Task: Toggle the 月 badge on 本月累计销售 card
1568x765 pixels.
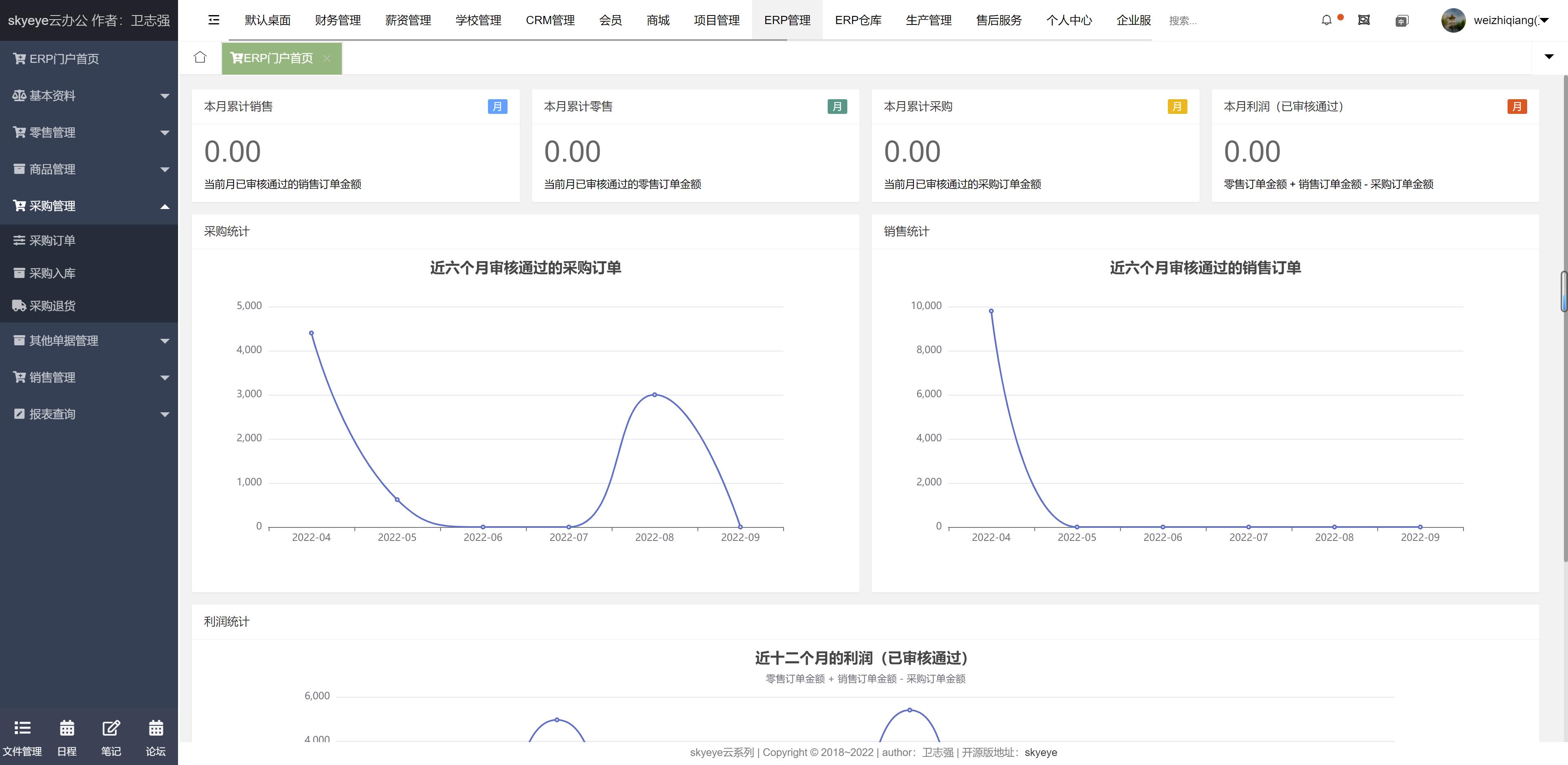Action: (x=499, y=107)
